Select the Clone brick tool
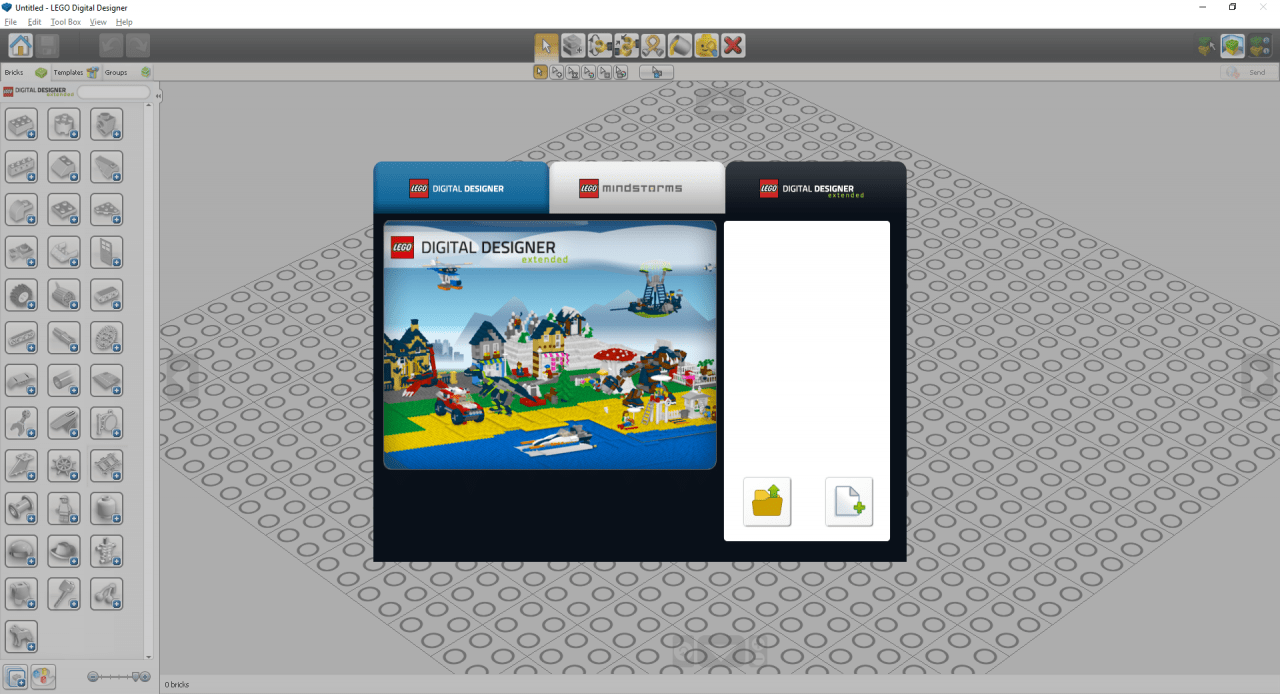 point(573,45)
